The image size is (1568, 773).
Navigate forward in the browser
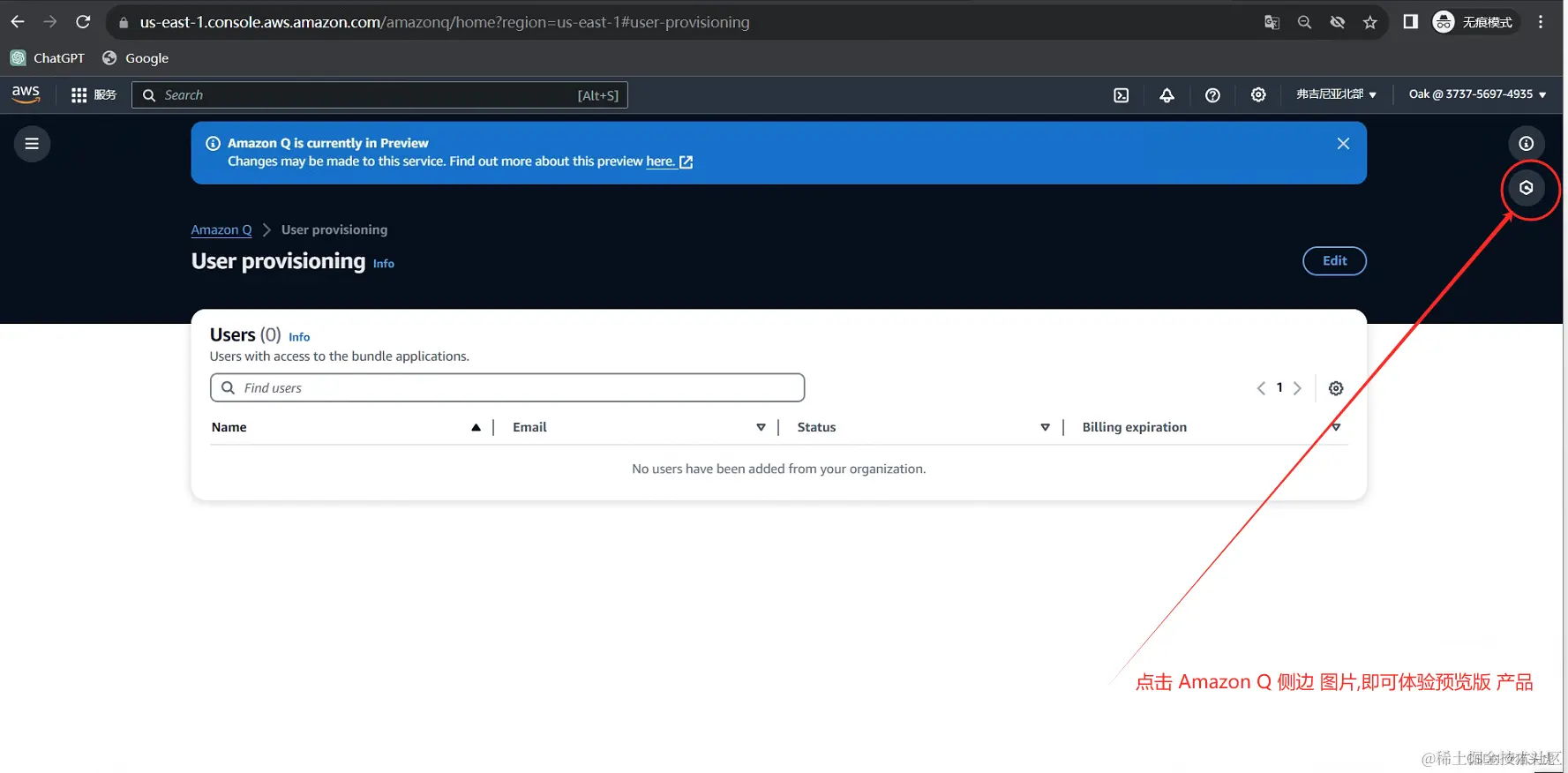pyautogui.click(x=50, y=22)
